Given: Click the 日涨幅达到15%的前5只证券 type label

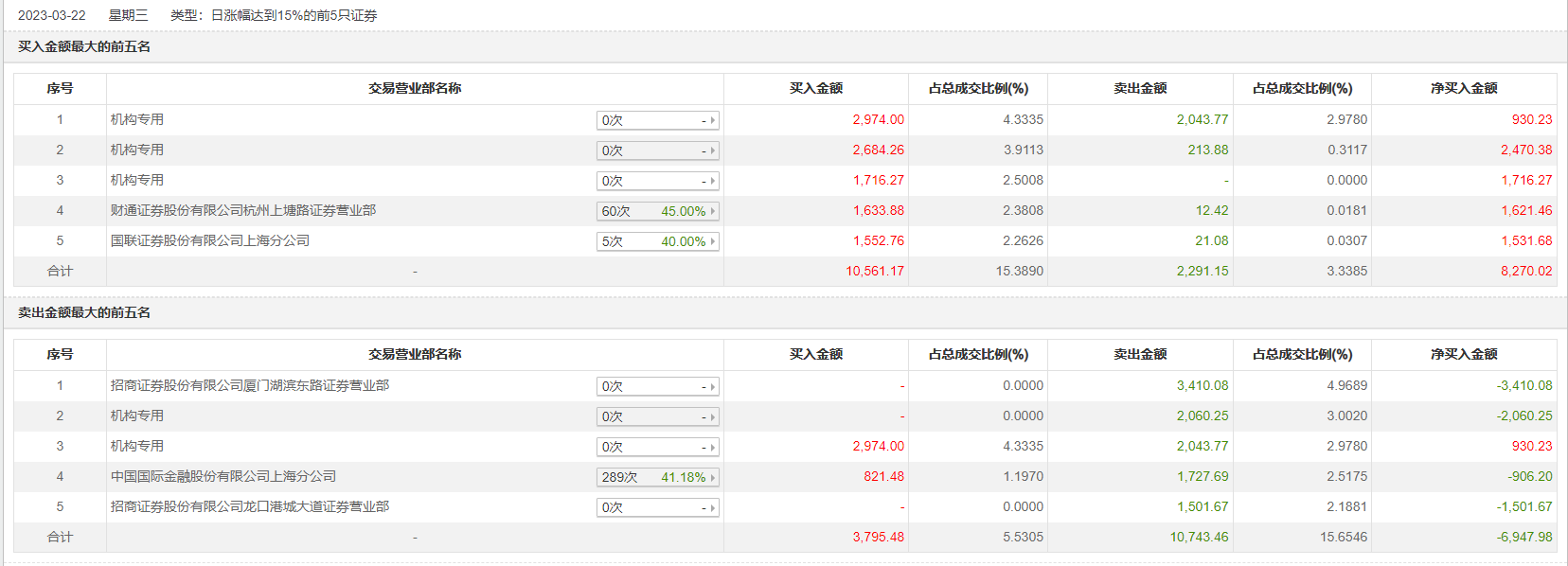Looking at the screenshot, I should click(294, 15).
